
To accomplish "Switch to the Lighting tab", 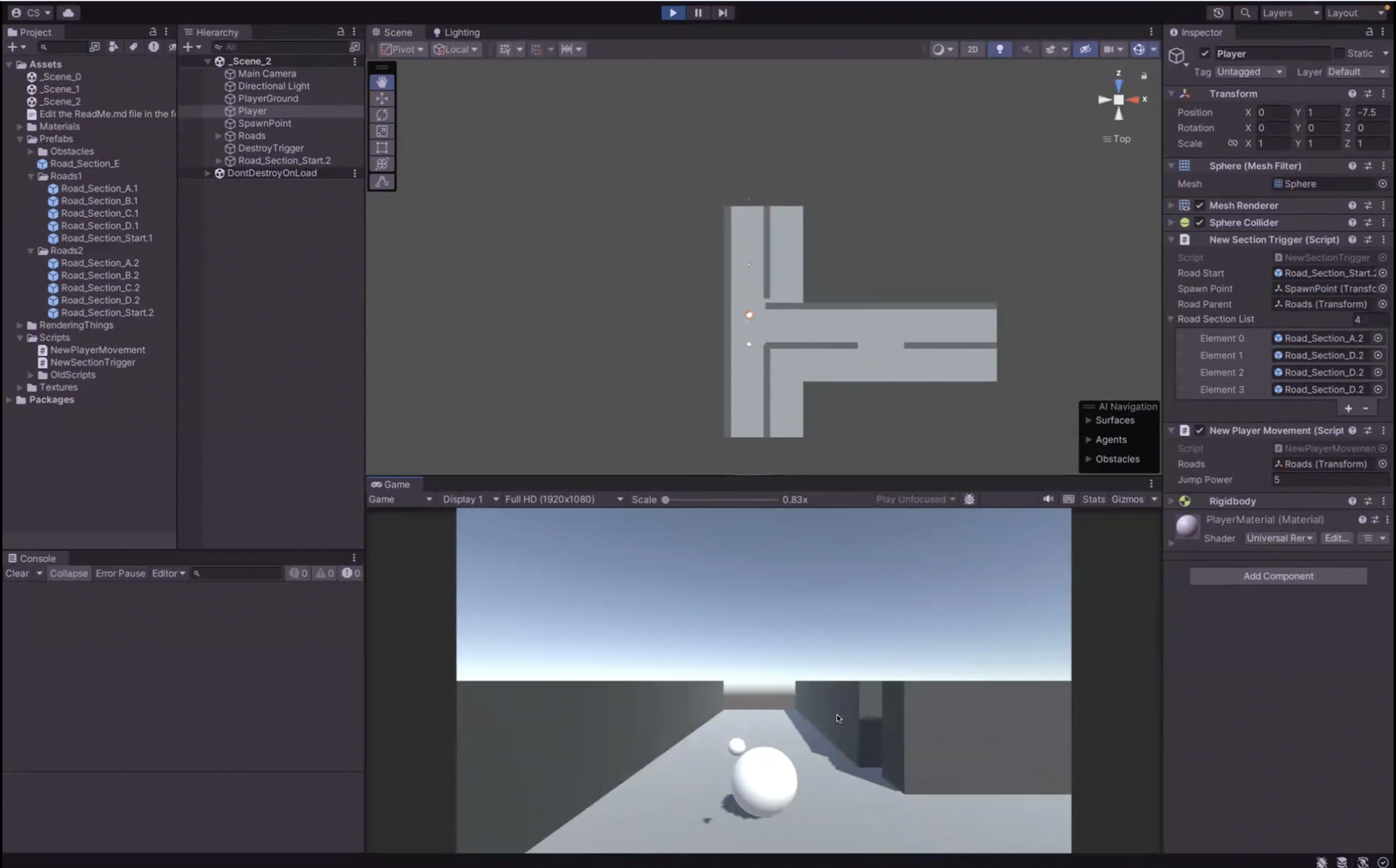I will [456, 32].
